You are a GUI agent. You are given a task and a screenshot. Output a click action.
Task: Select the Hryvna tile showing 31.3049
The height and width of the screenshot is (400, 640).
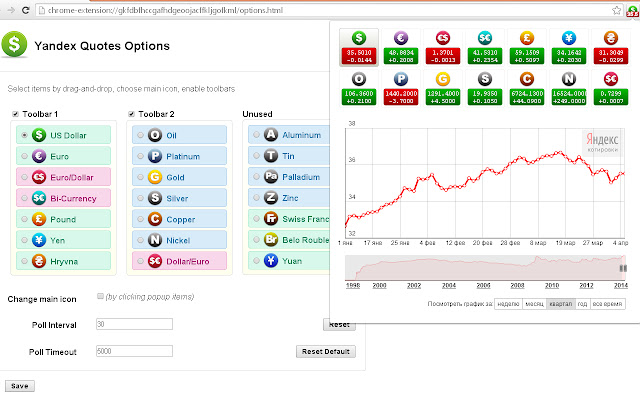click(x=611, y=47)
